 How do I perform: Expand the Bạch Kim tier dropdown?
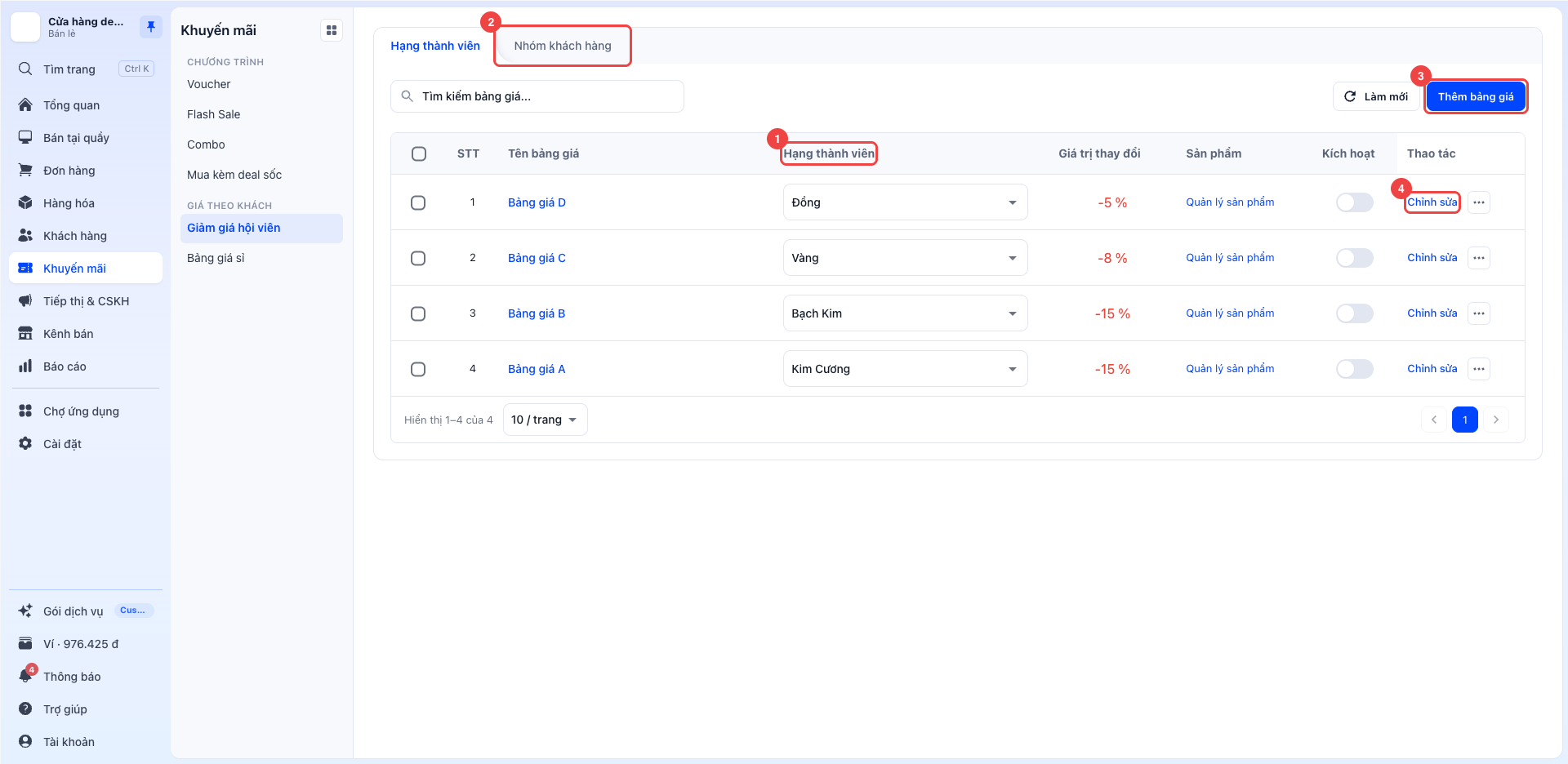[905, 313]
